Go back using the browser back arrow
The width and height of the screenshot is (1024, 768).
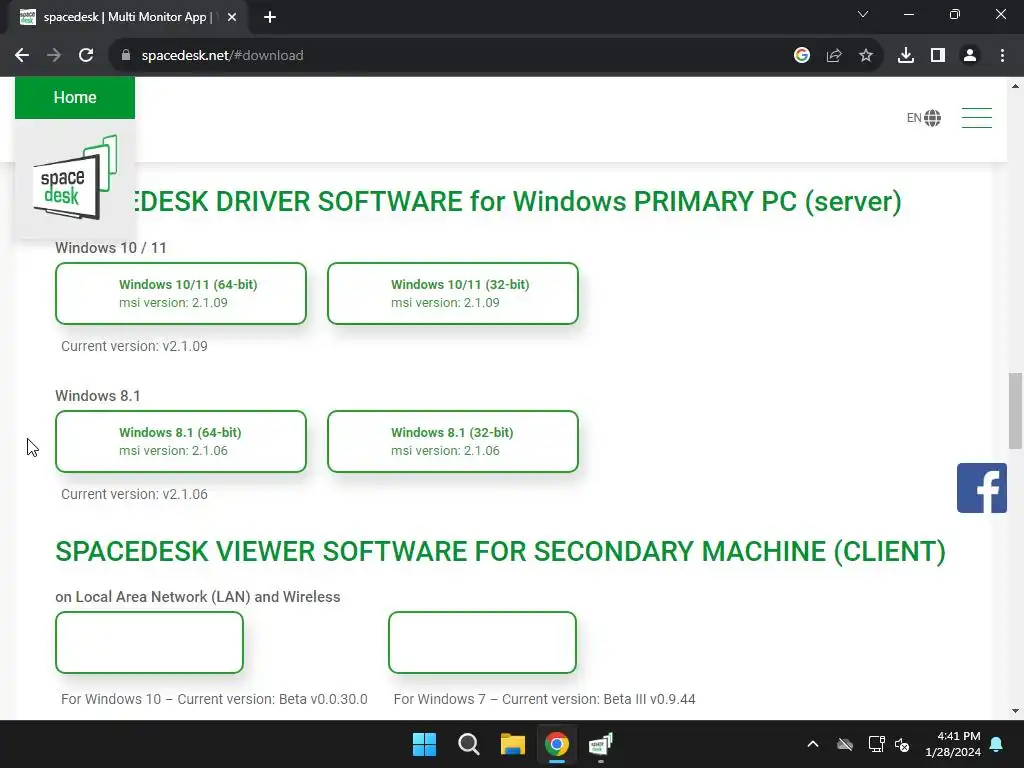(x=22, y=56)
